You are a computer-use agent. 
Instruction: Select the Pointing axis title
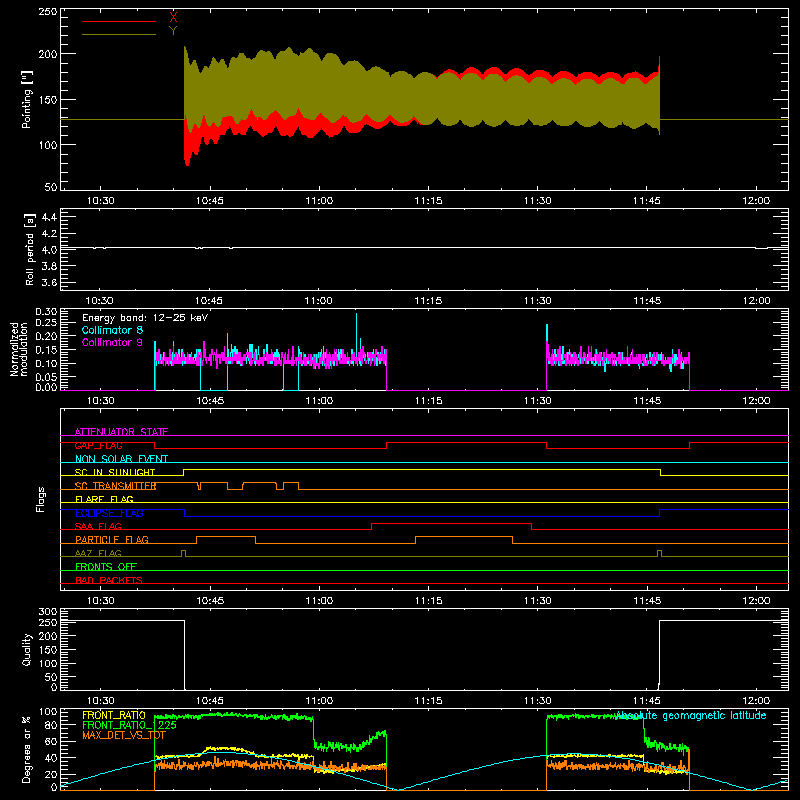click(27, 99)
